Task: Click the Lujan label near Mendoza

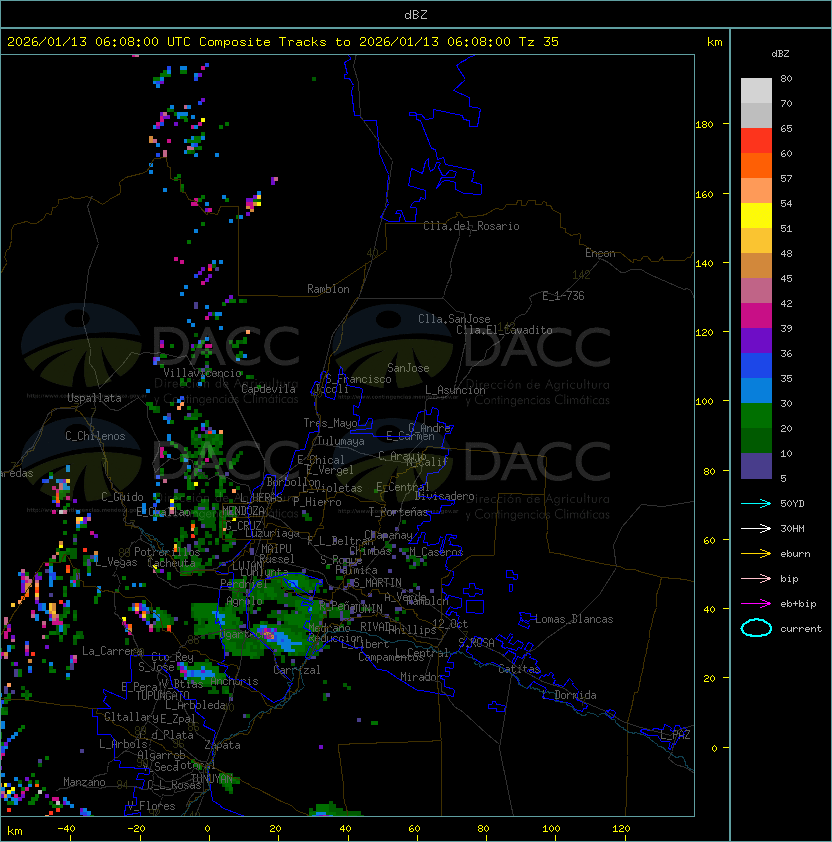Action: [x=247, y=566]
